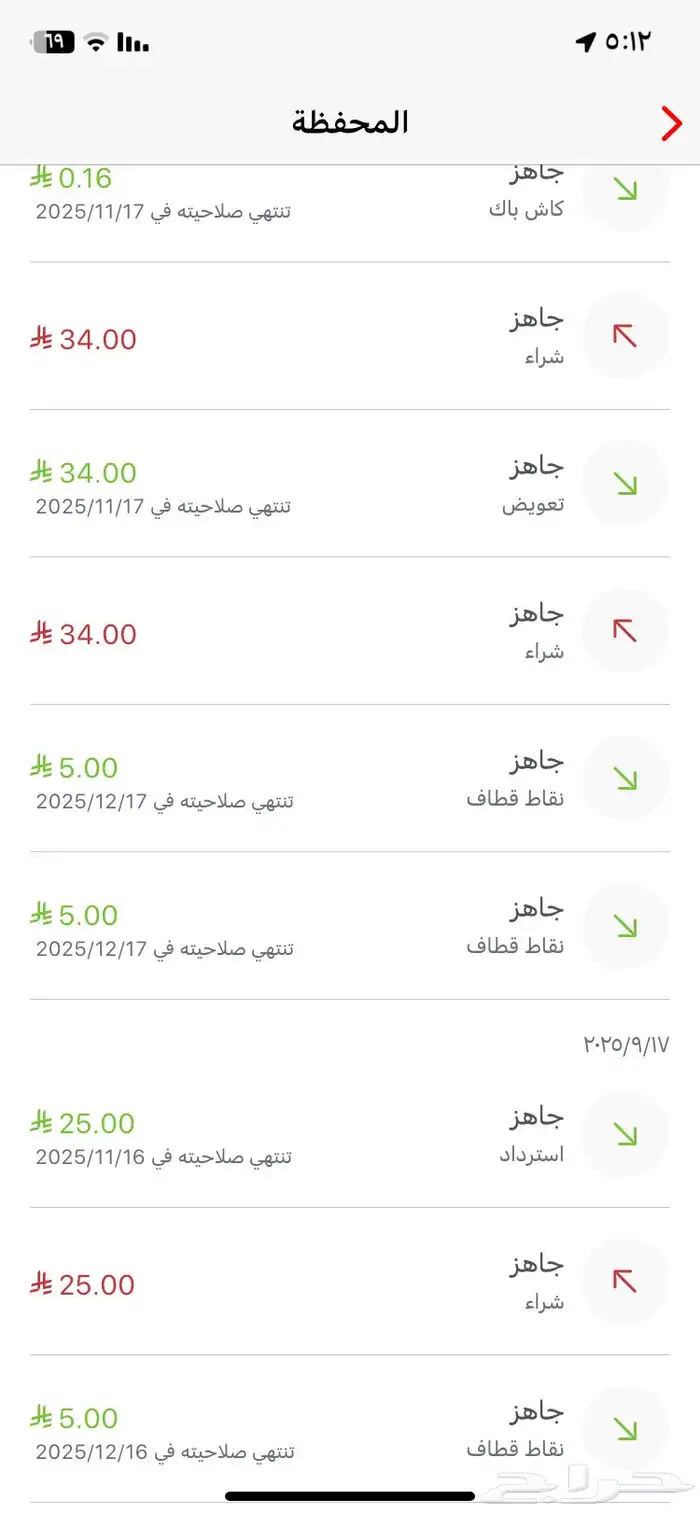Open details of the تعويض 34.00 transaction
This screenshot has width=700, height=1516.
pos(350,482)
